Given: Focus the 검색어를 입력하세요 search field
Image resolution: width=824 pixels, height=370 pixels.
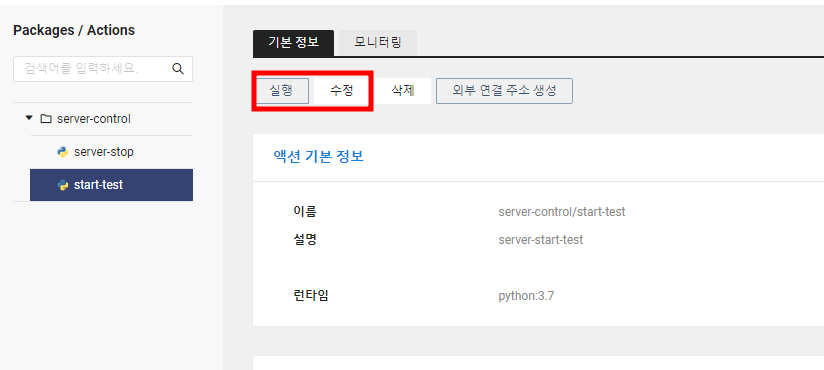Looking at the screenshot, I should click(103, 69).
